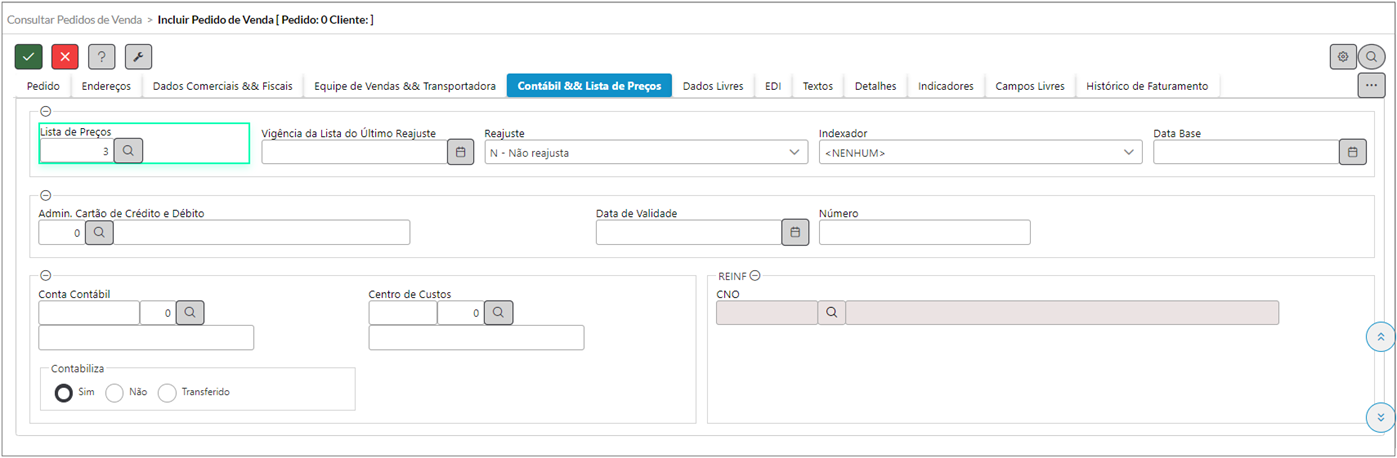1397x458 pixels.
Task: Open help with the question mark icon
Action: point(102,57)
